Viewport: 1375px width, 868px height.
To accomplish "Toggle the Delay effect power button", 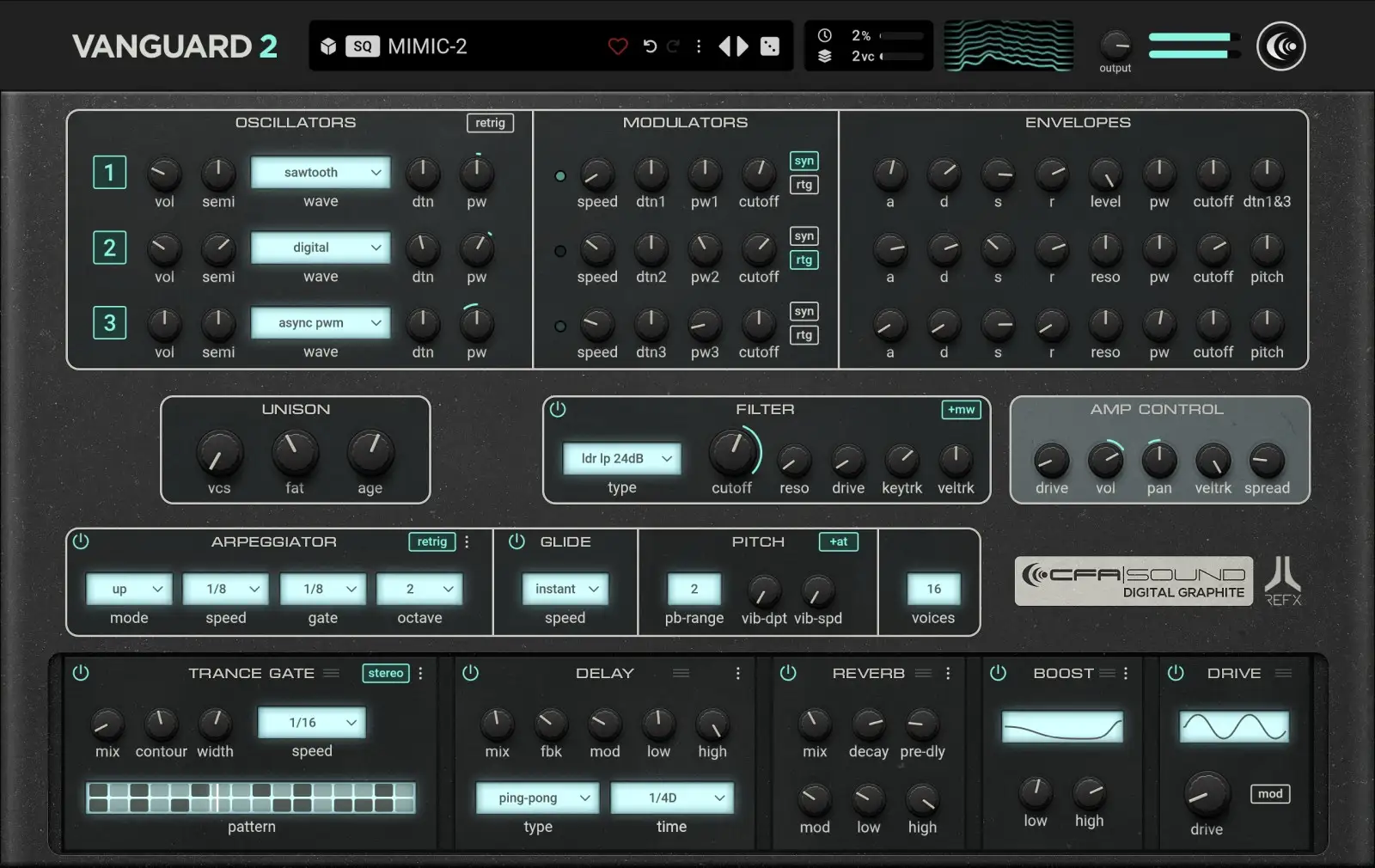I will (x=470, y=673).
